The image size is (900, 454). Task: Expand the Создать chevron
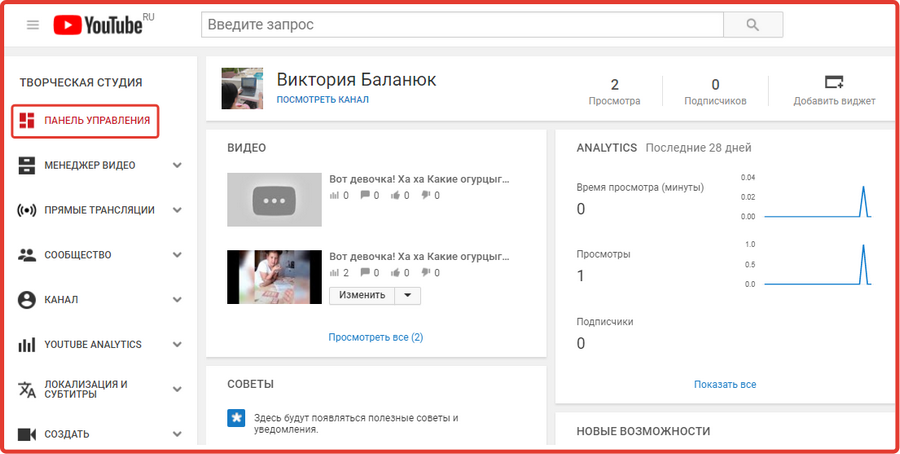177,434
